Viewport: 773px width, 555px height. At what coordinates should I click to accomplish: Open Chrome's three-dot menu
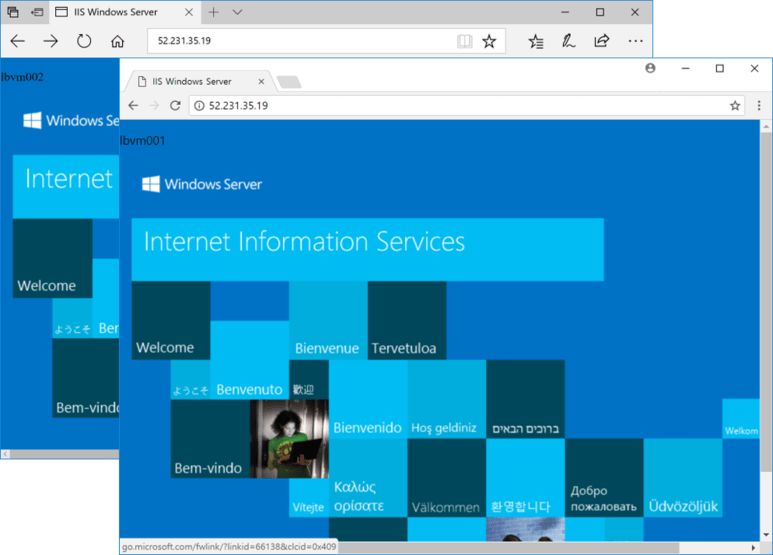pos(756,105)
